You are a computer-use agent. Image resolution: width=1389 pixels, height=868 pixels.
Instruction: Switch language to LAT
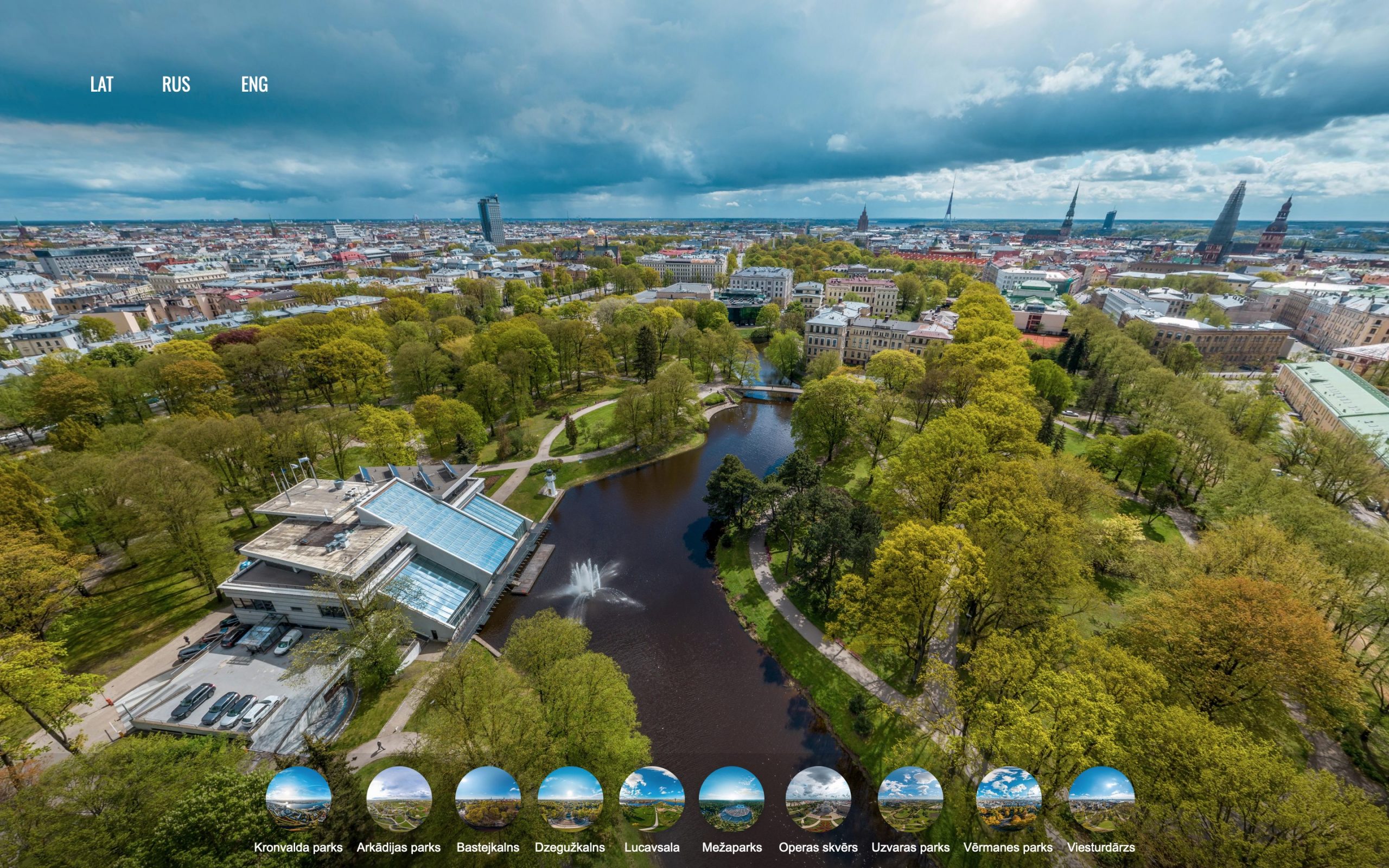[x=101, y=85]
